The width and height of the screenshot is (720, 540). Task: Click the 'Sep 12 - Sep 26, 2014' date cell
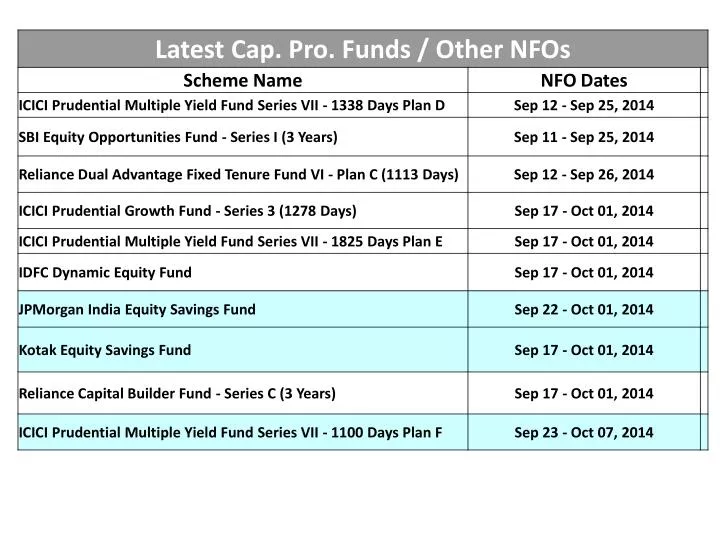click(584, 174)
